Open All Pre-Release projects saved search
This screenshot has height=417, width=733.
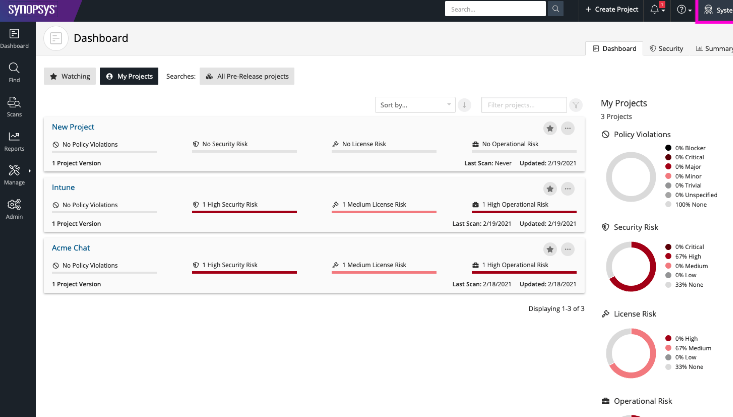tap(247, 76)
